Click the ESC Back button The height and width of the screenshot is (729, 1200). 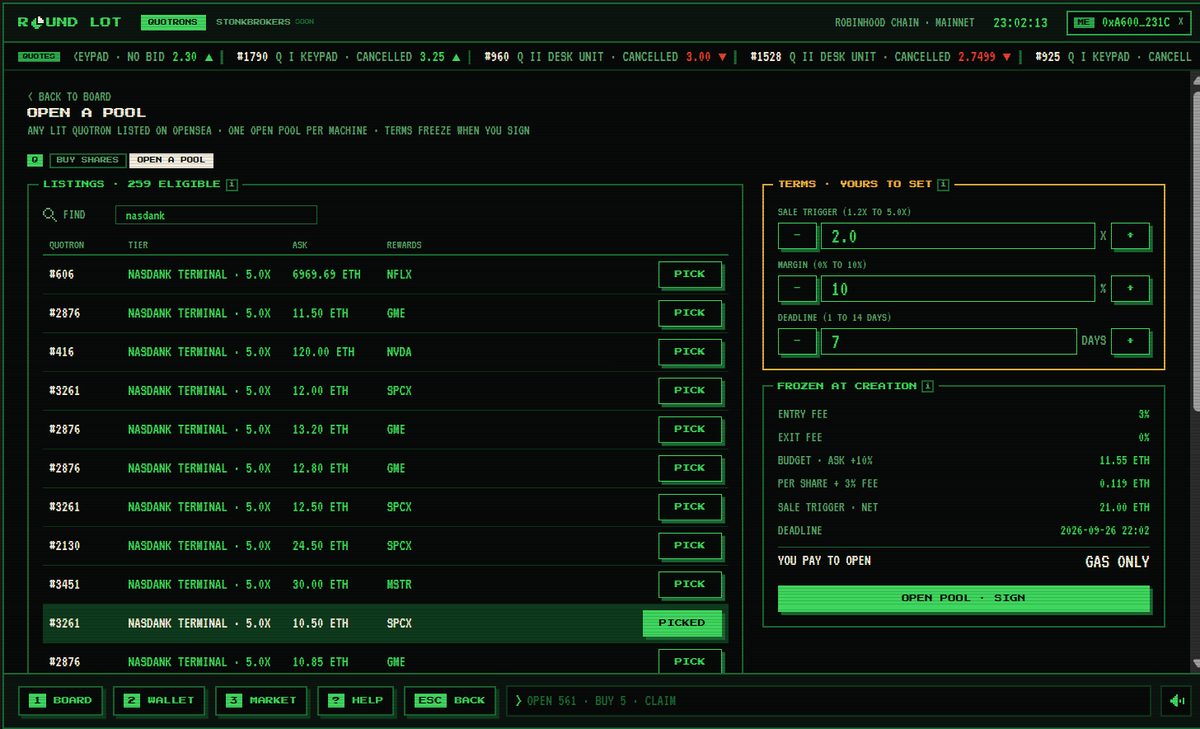click(449, 701)
